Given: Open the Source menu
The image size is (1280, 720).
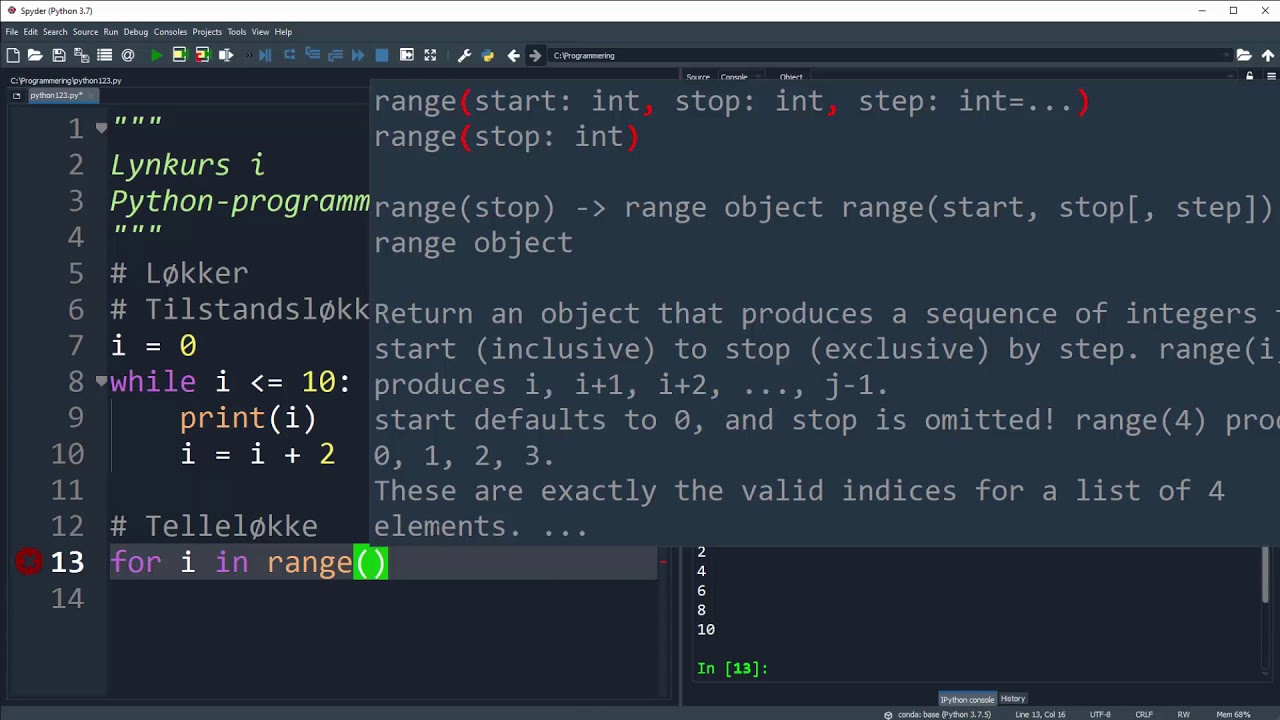Looking at the screenshot, I should click(x=85, y=32).
